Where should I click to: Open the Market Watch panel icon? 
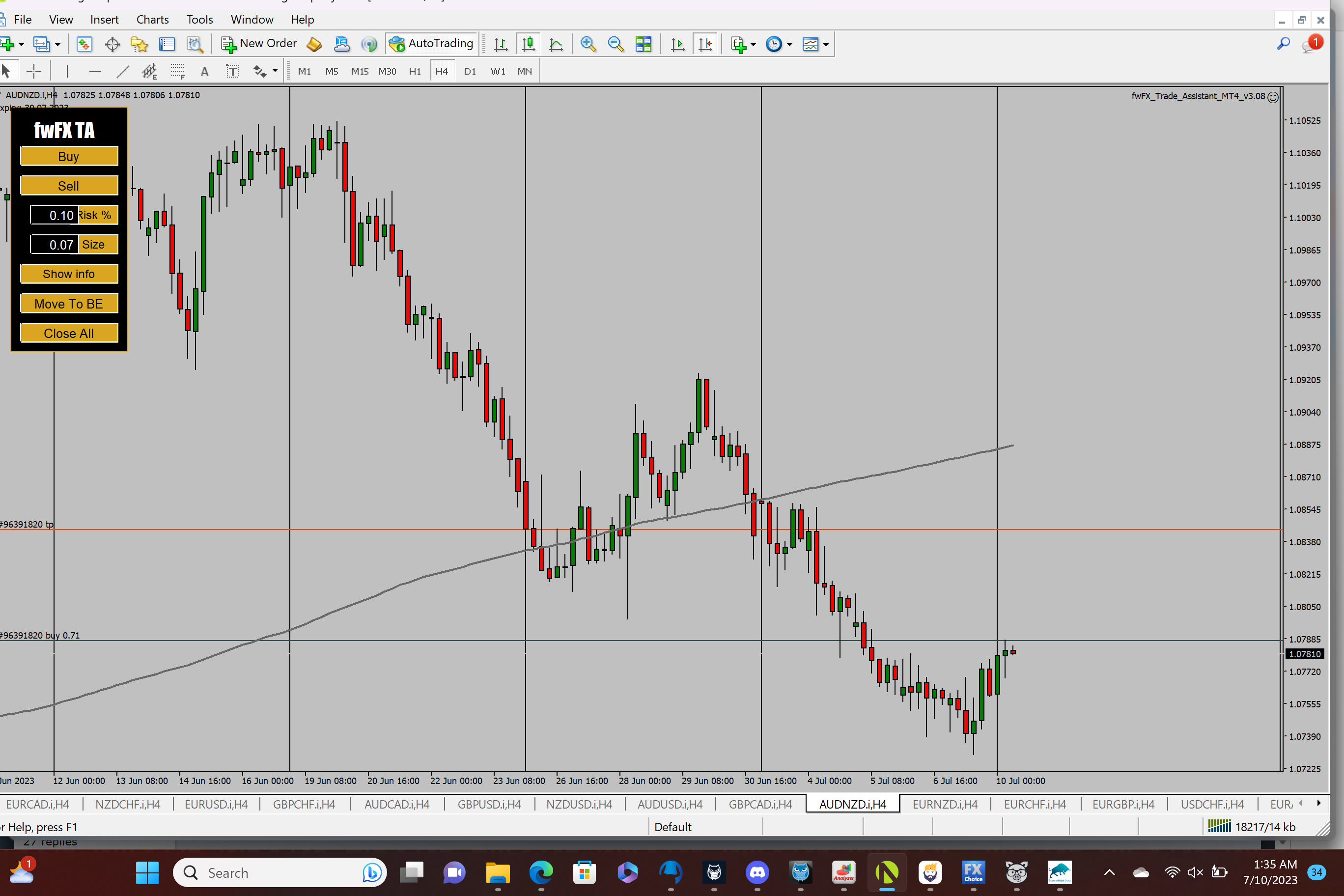pos(84,44)
